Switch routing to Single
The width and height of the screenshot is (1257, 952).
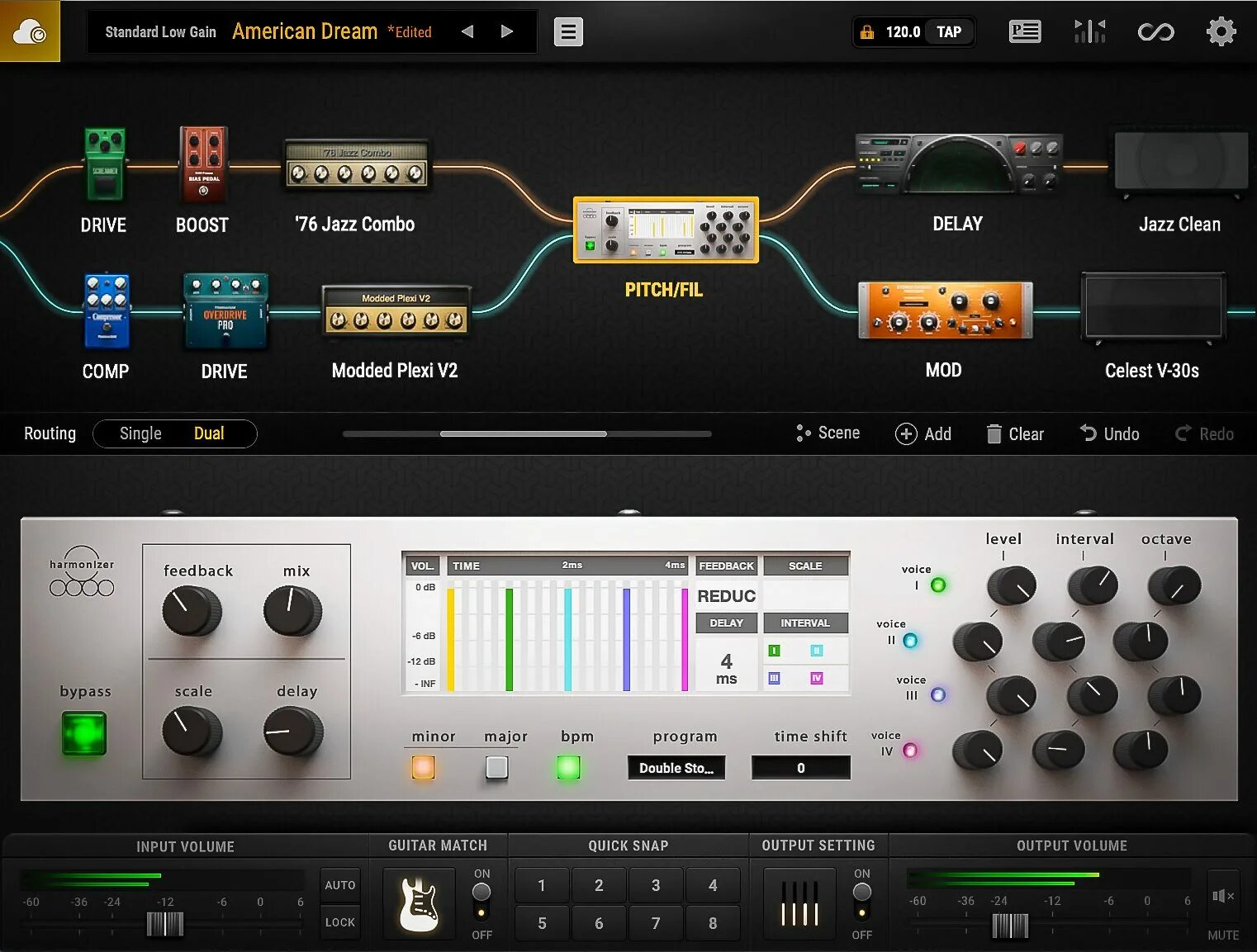140,433
